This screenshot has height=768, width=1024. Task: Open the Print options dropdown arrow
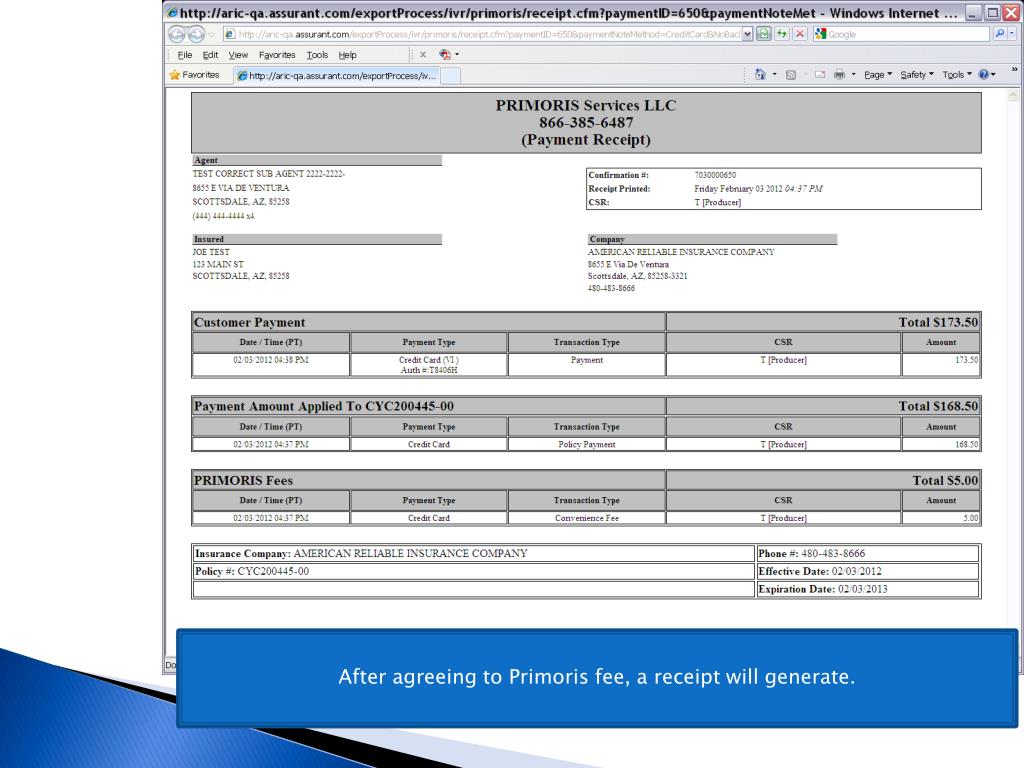pyautogui.click(x=854, y=74)
